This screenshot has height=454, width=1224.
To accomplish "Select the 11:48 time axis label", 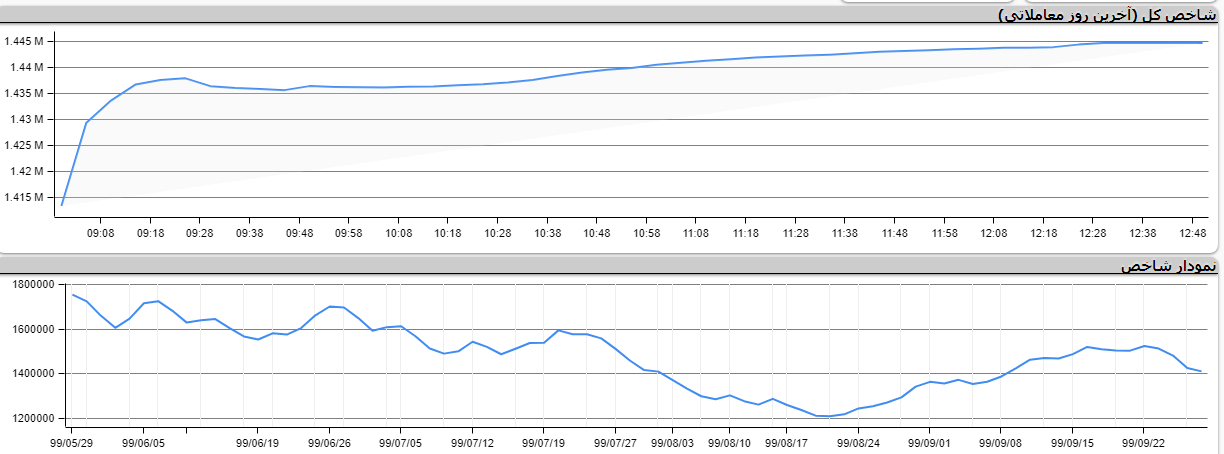I will click(895, 233).
